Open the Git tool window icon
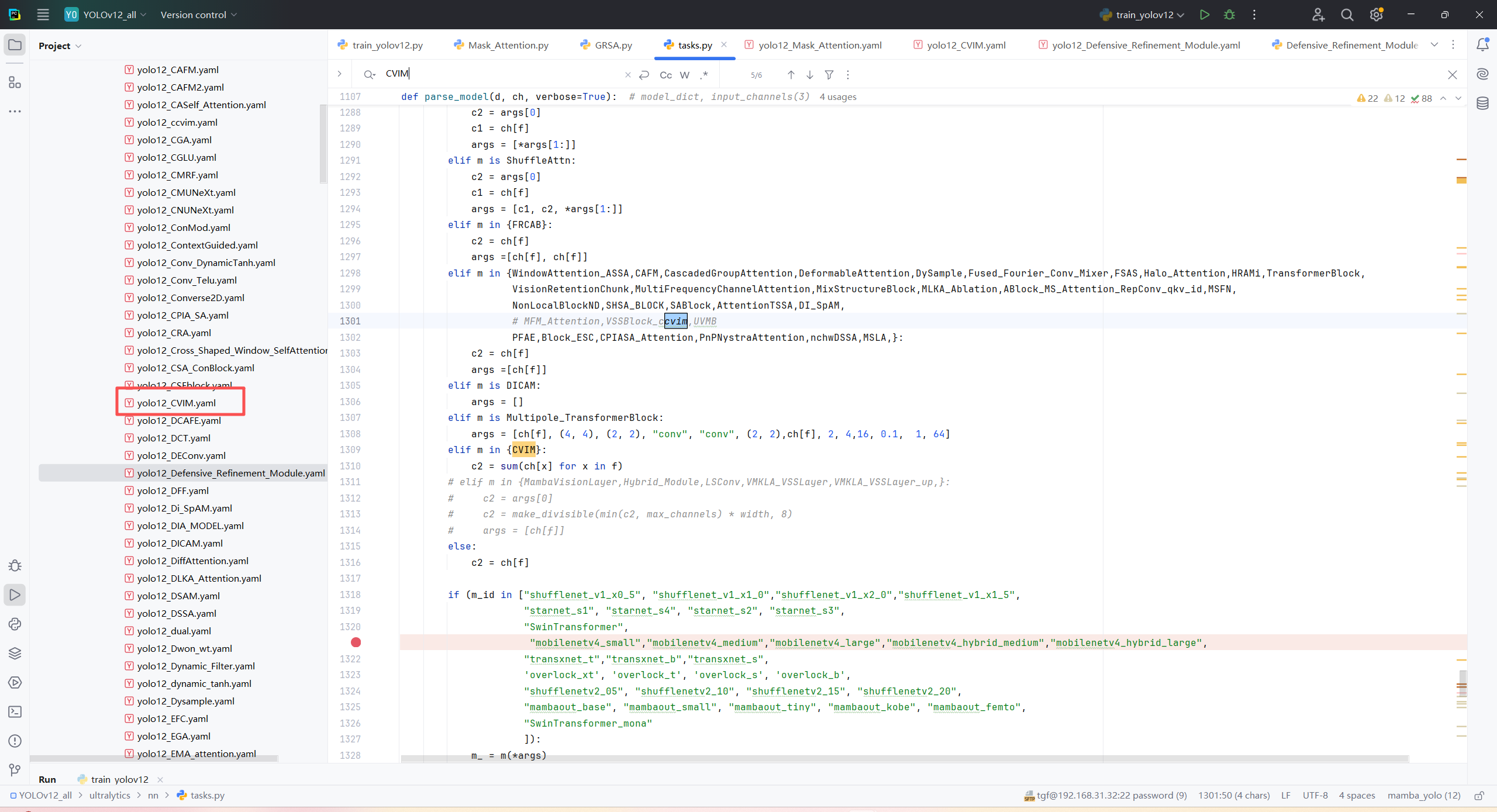Viewport: 1497px width, 812px height. click(15, 770)
